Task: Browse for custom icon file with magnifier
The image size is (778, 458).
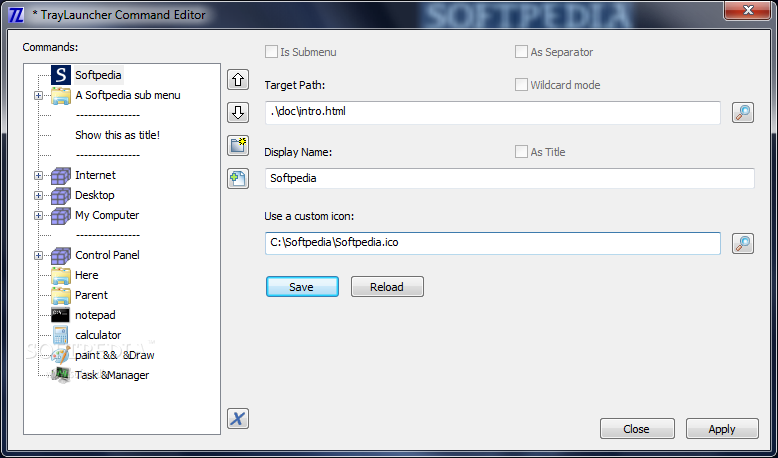Action: tap(743, 244)
